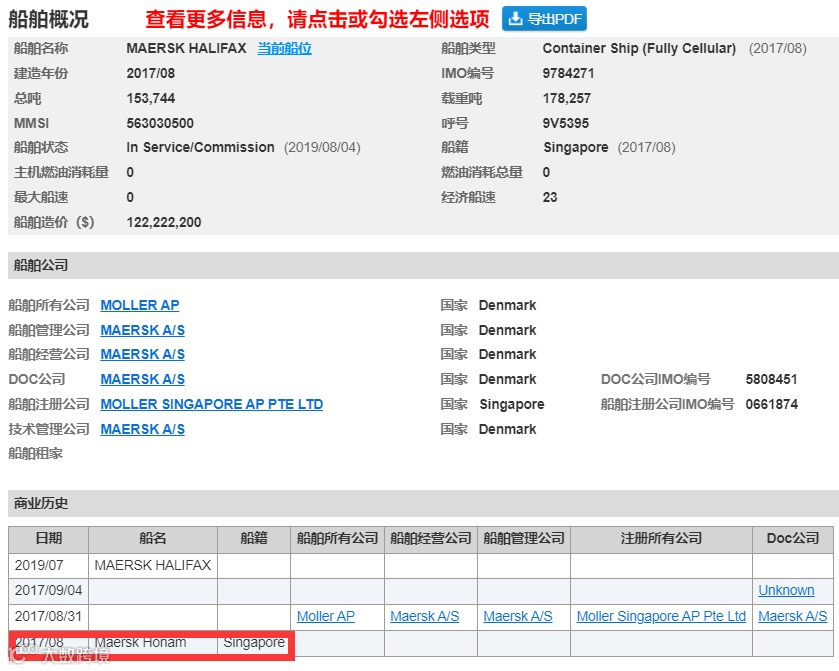Click the 导出PDF export button

click(544, 19)
